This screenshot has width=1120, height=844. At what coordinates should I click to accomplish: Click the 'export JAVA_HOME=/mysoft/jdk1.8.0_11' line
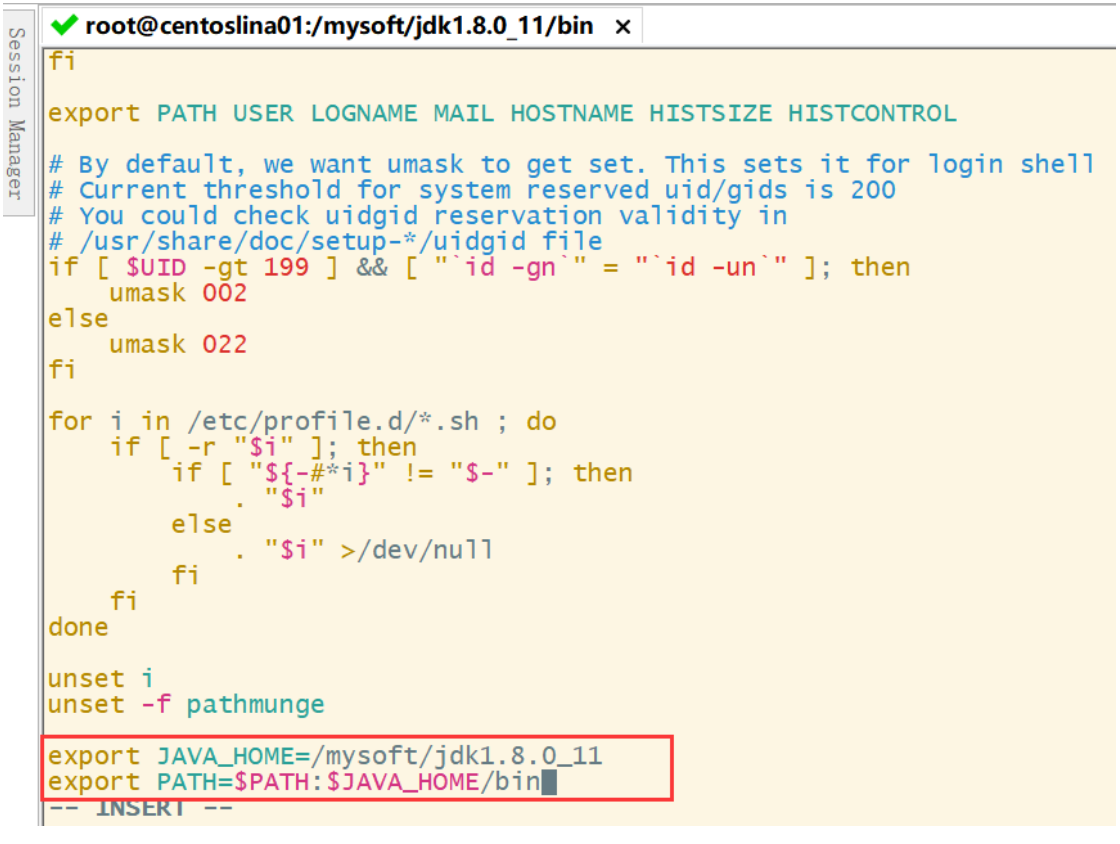pyautogui.click(x=325, y=756)
